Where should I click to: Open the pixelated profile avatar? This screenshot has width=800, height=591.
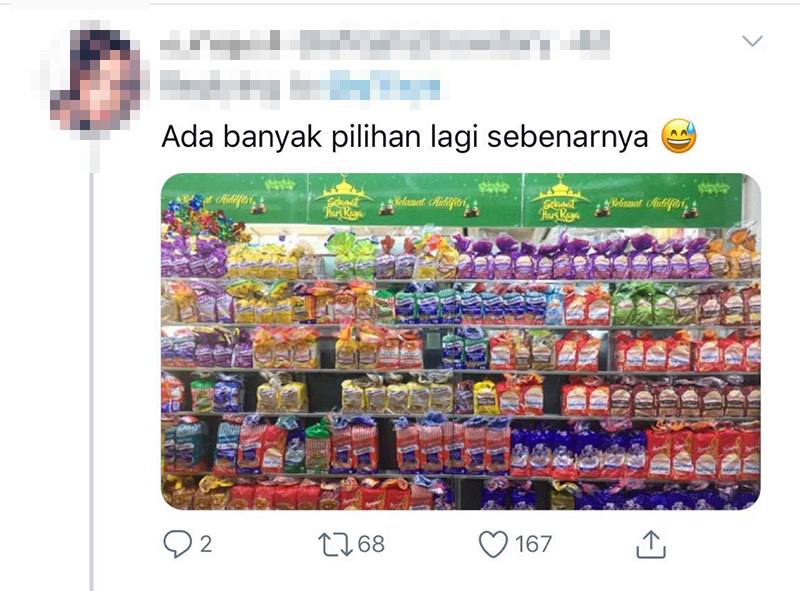point(96,79)
